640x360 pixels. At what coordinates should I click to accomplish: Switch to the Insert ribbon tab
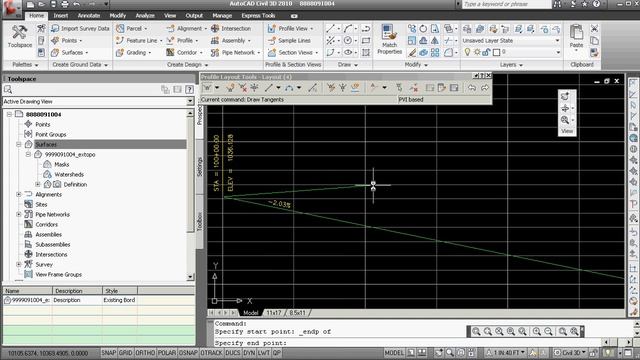(60, 16)
